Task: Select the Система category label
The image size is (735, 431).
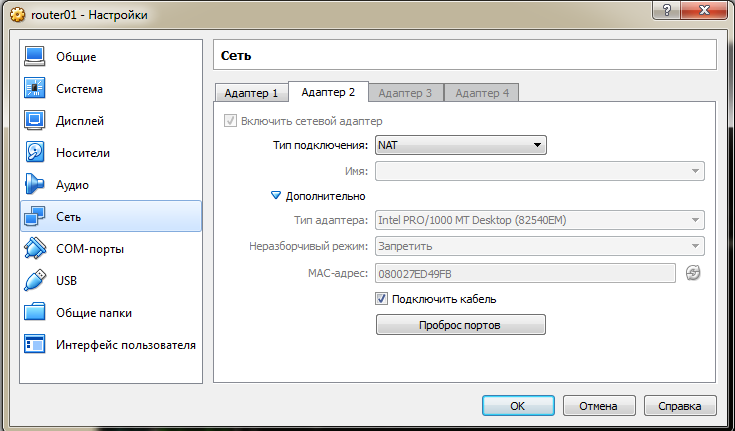Action: [x=79, y=89]
